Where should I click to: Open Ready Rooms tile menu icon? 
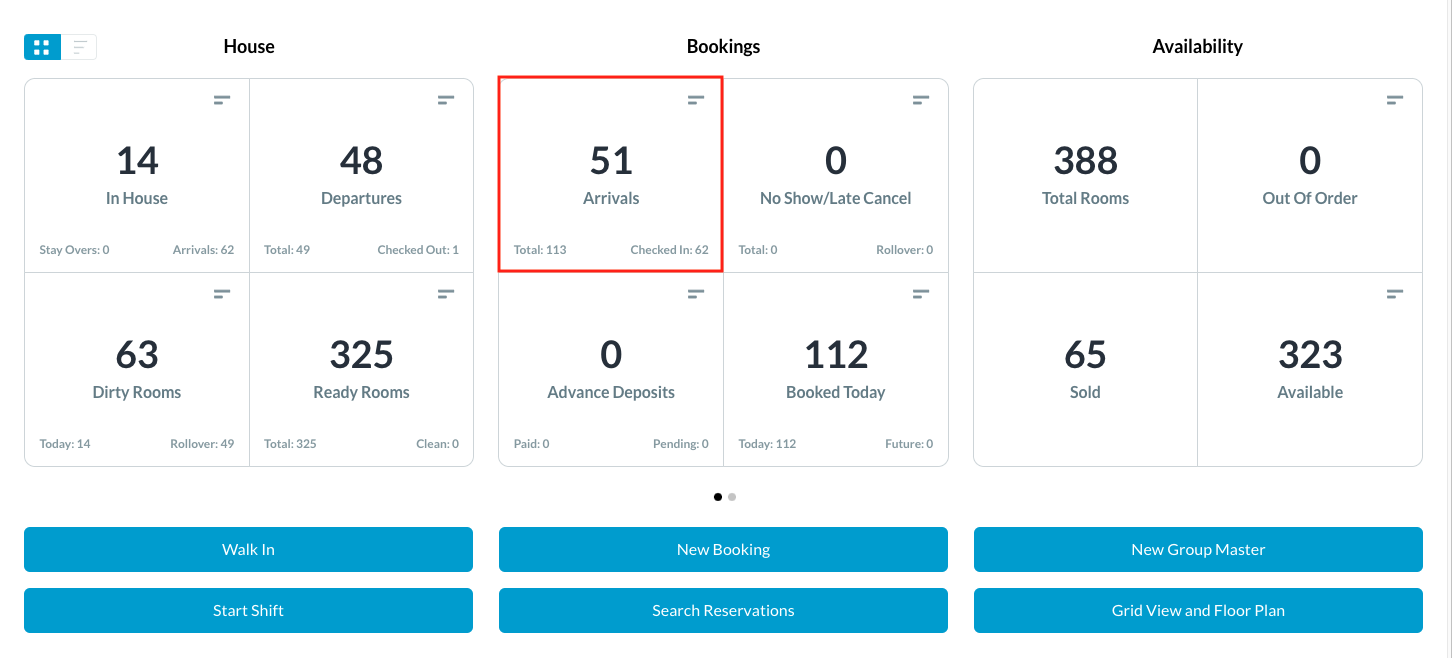[446, 294]
